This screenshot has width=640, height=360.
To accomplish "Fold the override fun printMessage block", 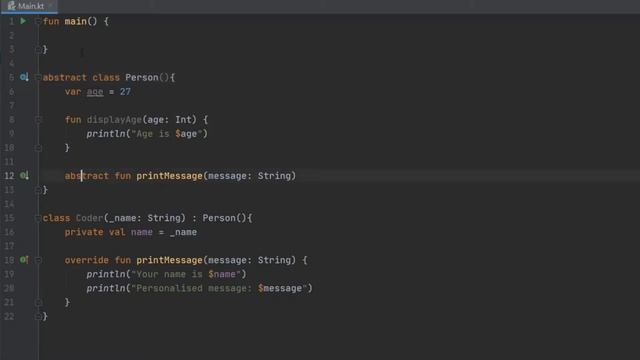I will (x=38, y=260).
